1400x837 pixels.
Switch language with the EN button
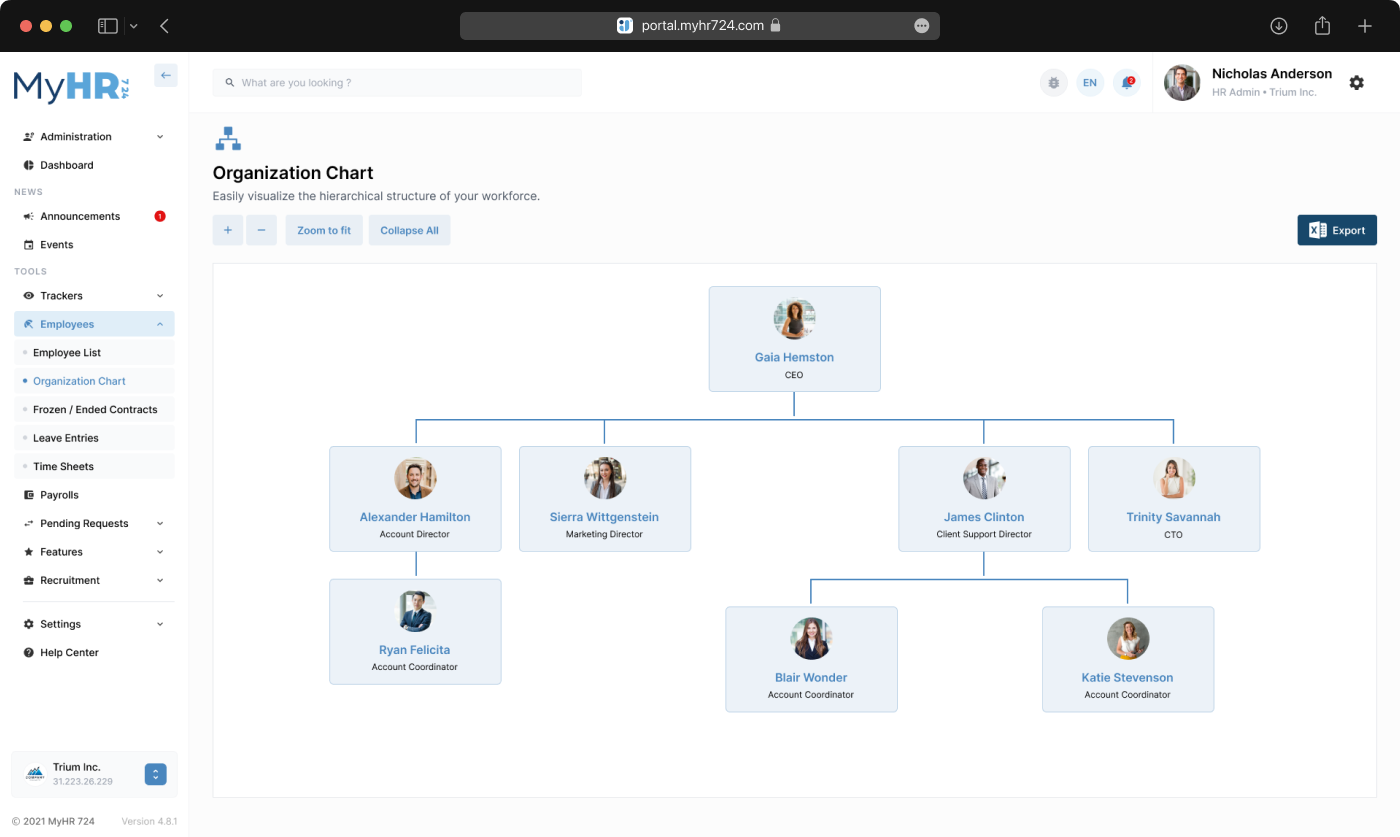tap(1090, 83)
